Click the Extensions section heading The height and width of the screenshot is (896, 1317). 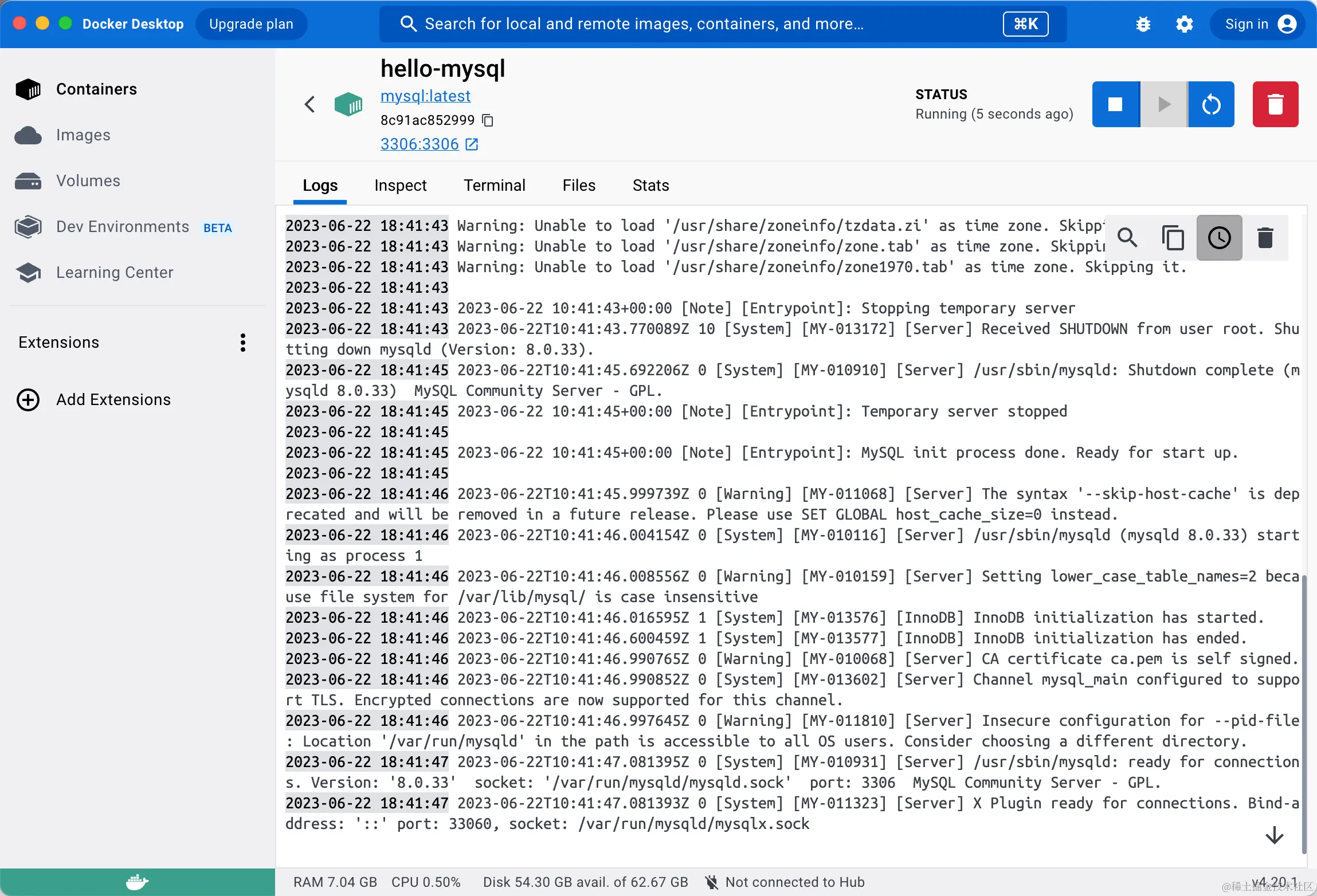[58, 343]
